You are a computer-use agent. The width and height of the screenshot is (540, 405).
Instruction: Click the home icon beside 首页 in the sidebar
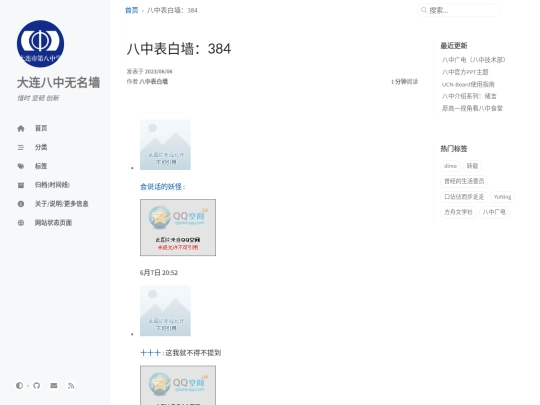point(21,128)
